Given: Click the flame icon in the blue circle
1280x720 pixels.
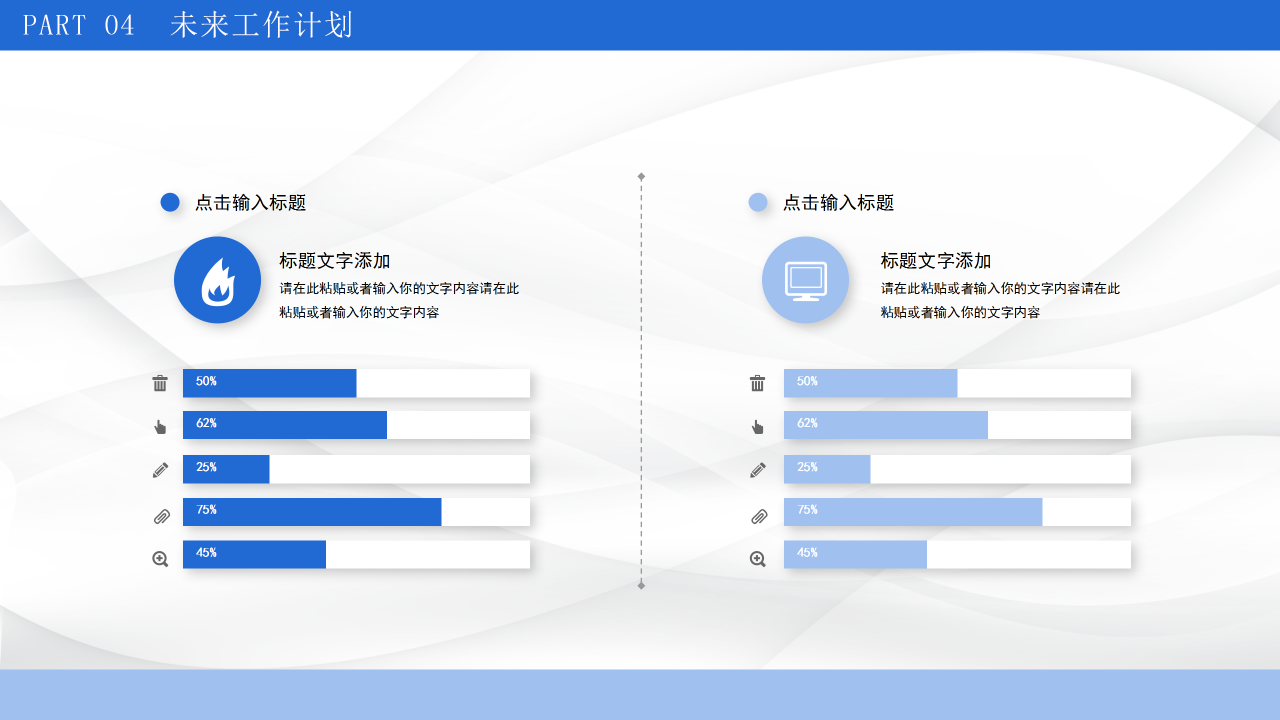Looking at the screenshot, I should click(218, 280).
